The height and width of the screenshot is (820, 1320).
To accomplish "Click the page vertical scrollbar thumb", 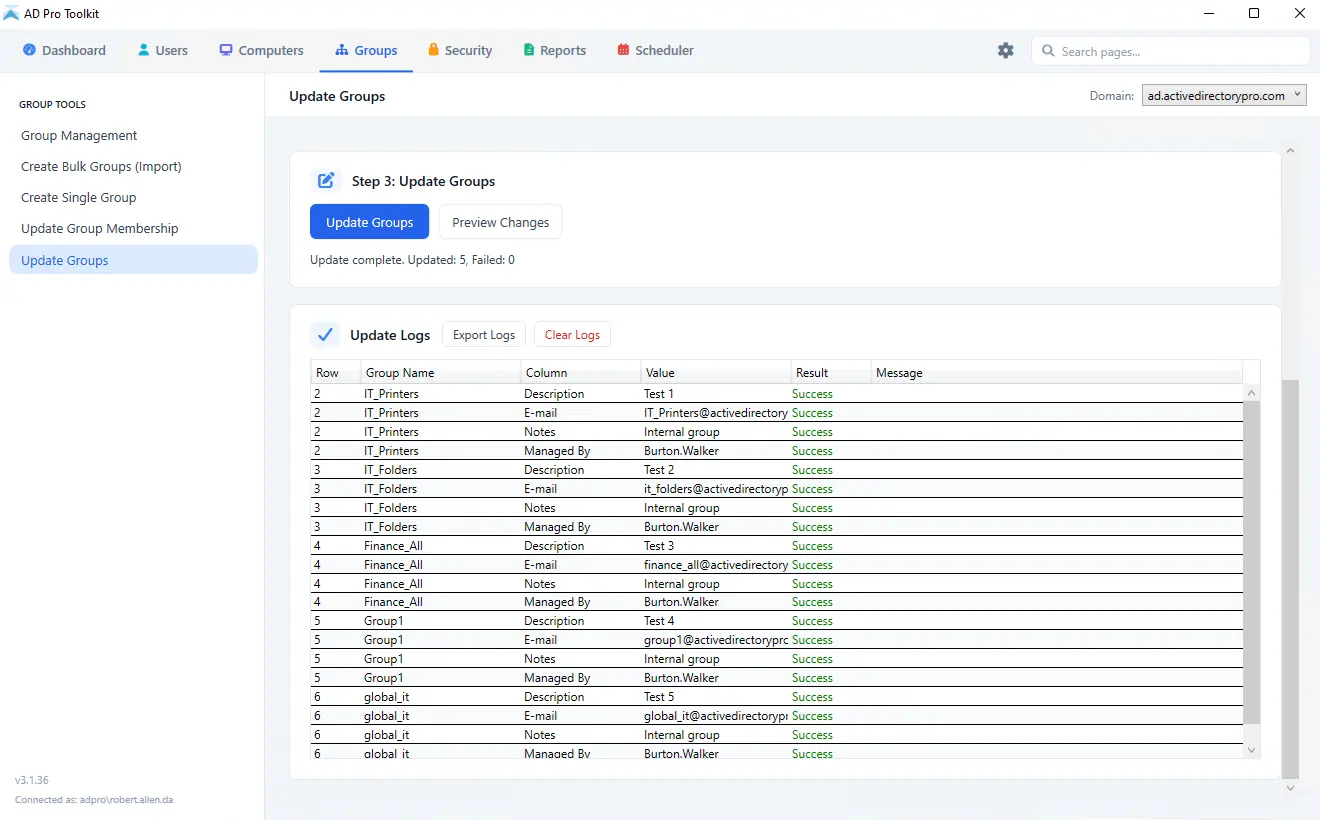I will [x=1290, y=579].
